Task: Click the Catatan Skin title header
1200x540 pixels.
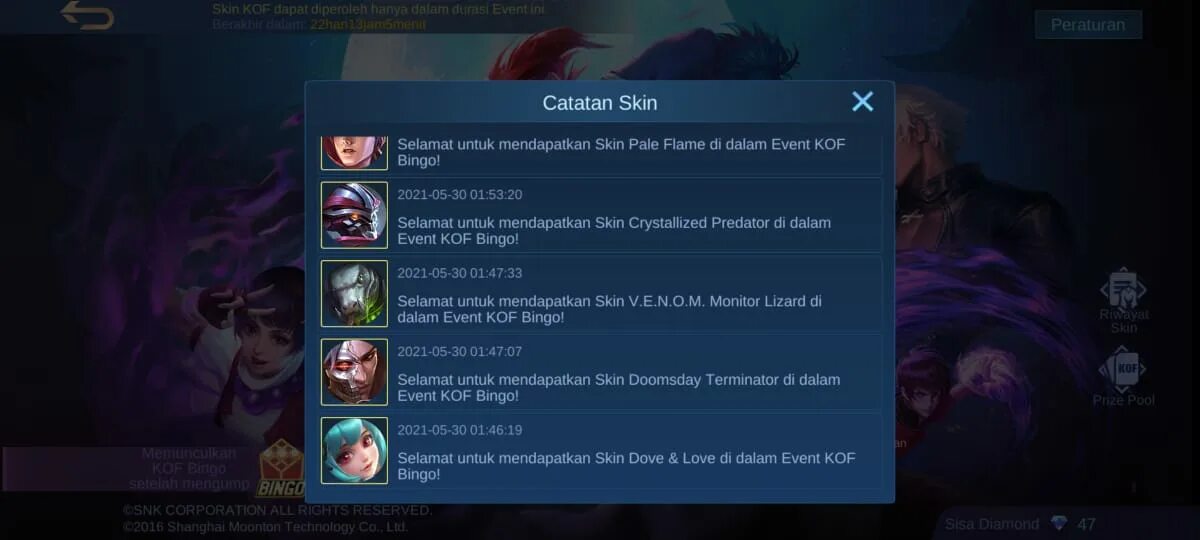Action: 600,103
